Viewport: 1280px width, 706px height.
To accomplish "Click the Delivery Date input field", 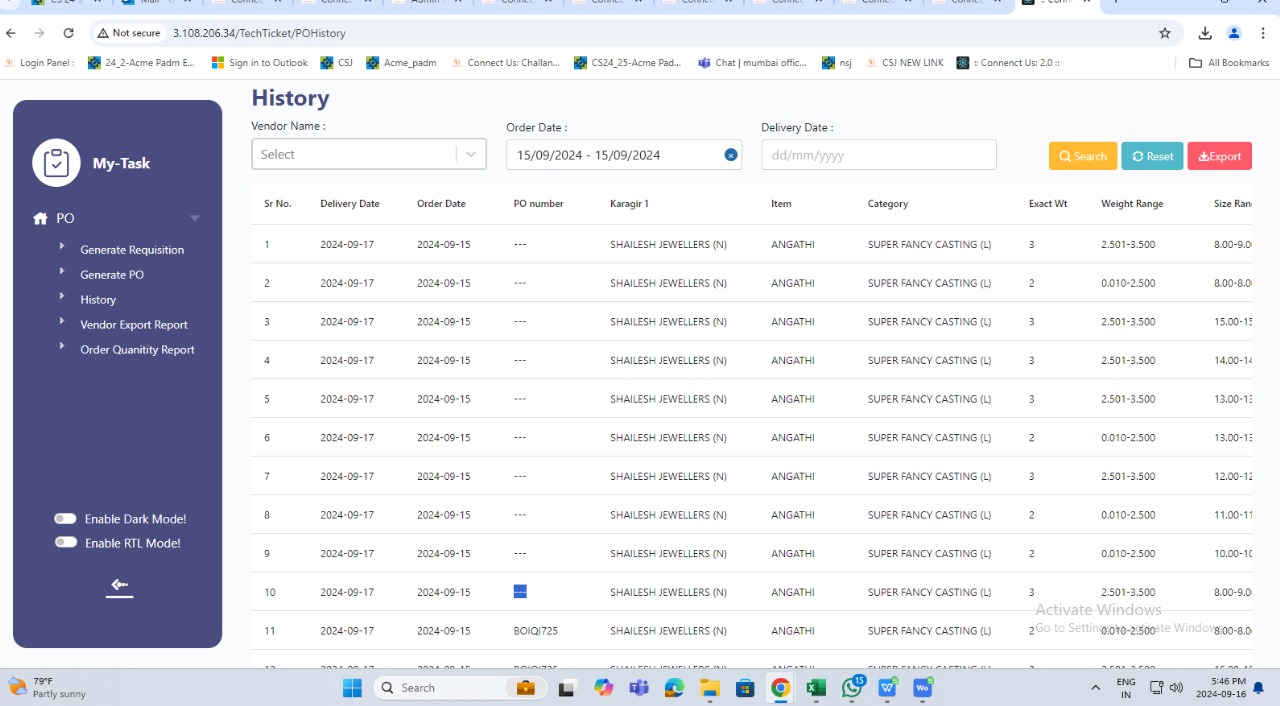I will click(879, 155).
